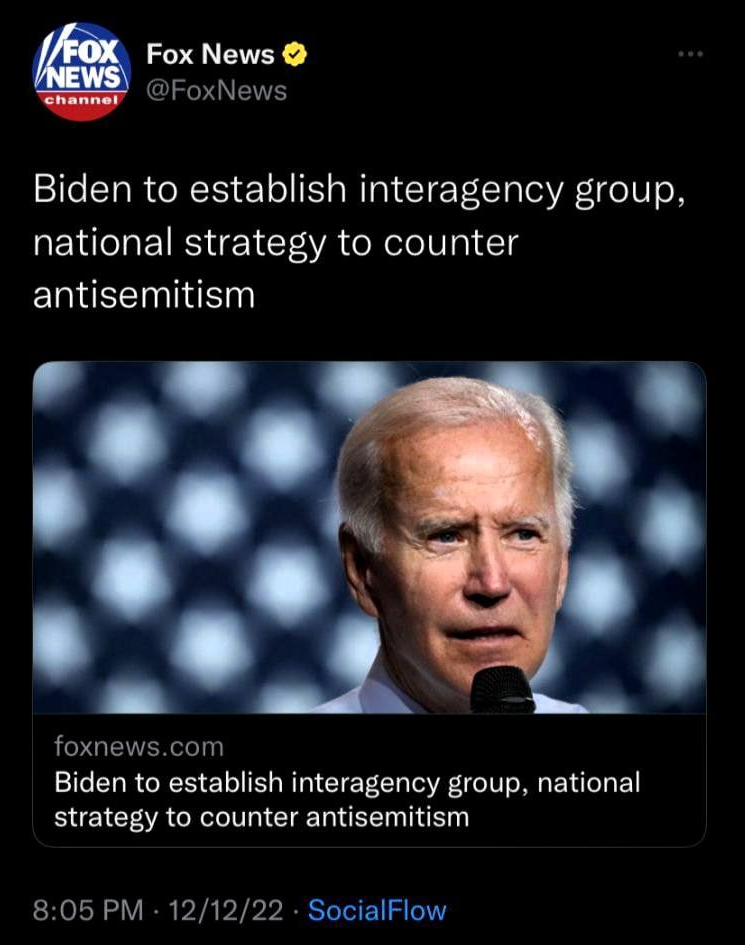
Task: Click 'strategy to counter antisemitism' card line
Action: [x=262, y=818]
